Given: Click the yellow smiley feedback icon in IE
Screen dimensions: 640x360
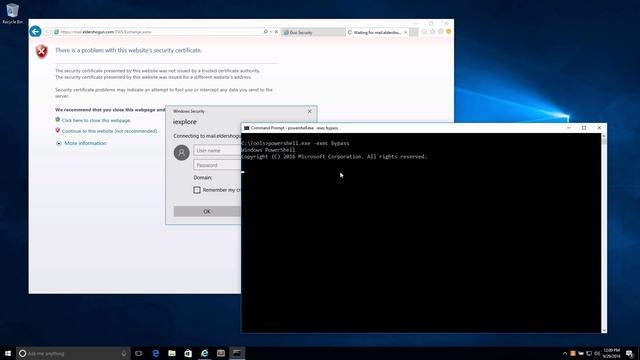Looking at the screenshot, I should [449, 31].
